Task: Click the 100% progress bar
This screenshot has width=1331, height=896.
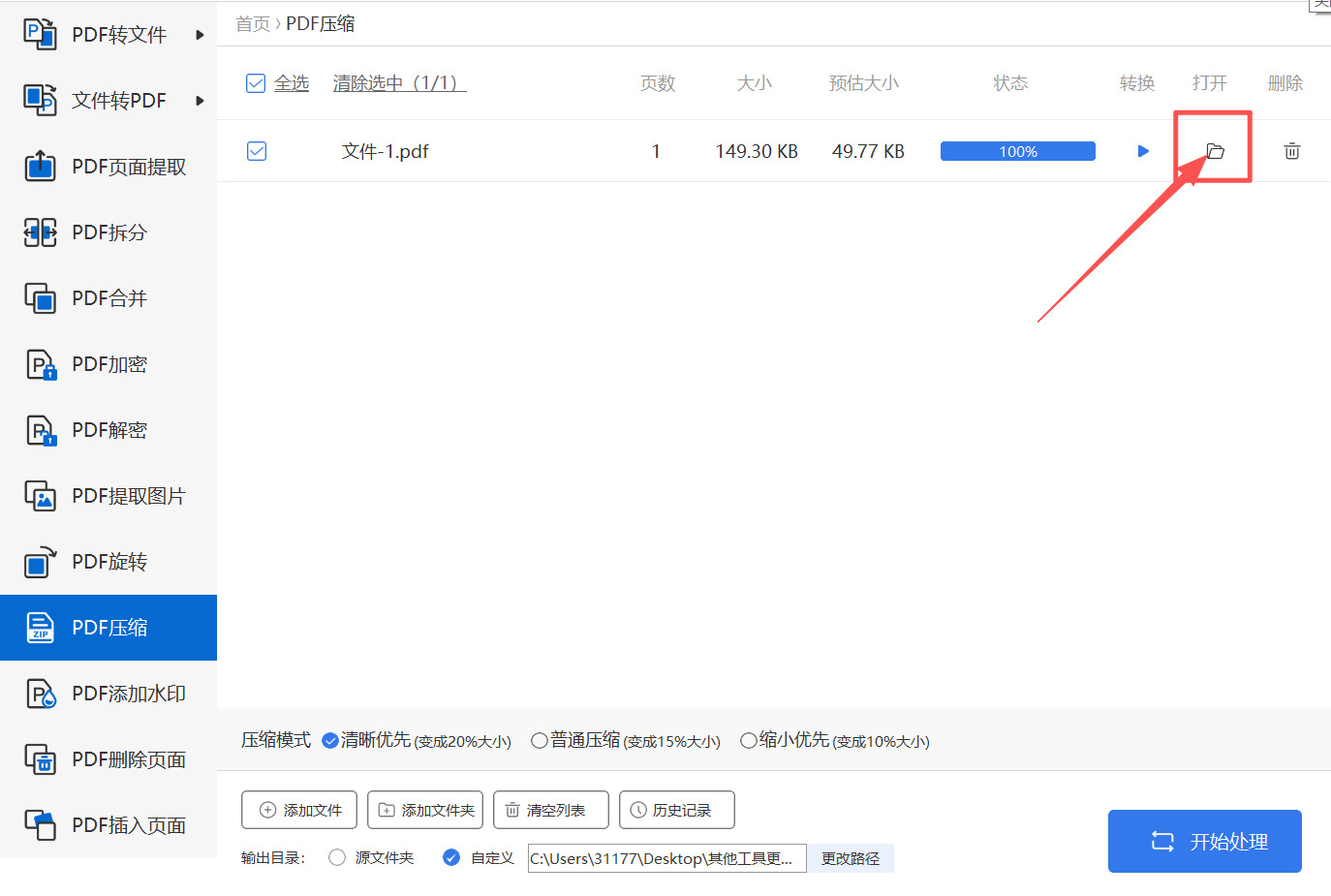Action: 1017,151
